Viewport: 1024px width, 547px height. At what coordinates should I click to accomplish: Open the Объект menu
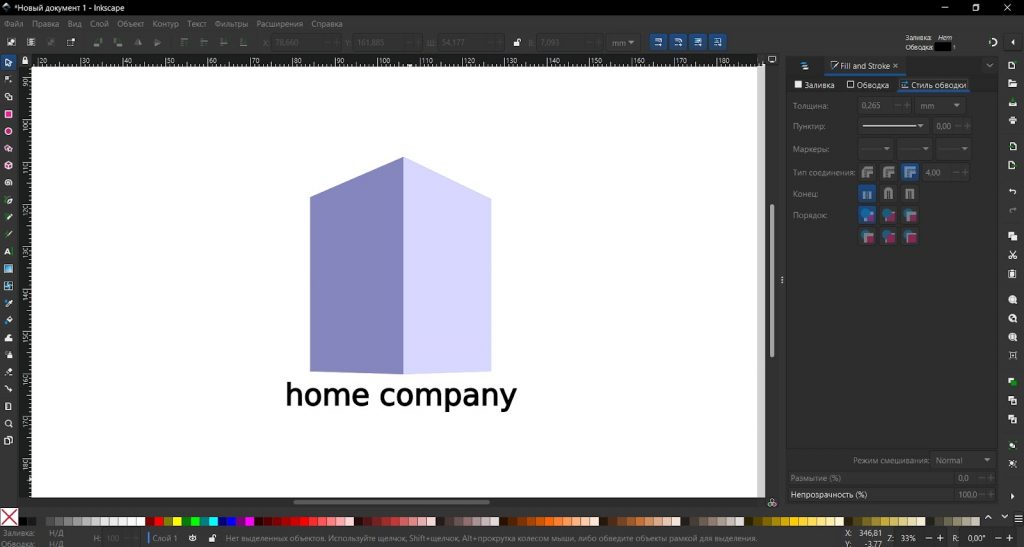131,23
